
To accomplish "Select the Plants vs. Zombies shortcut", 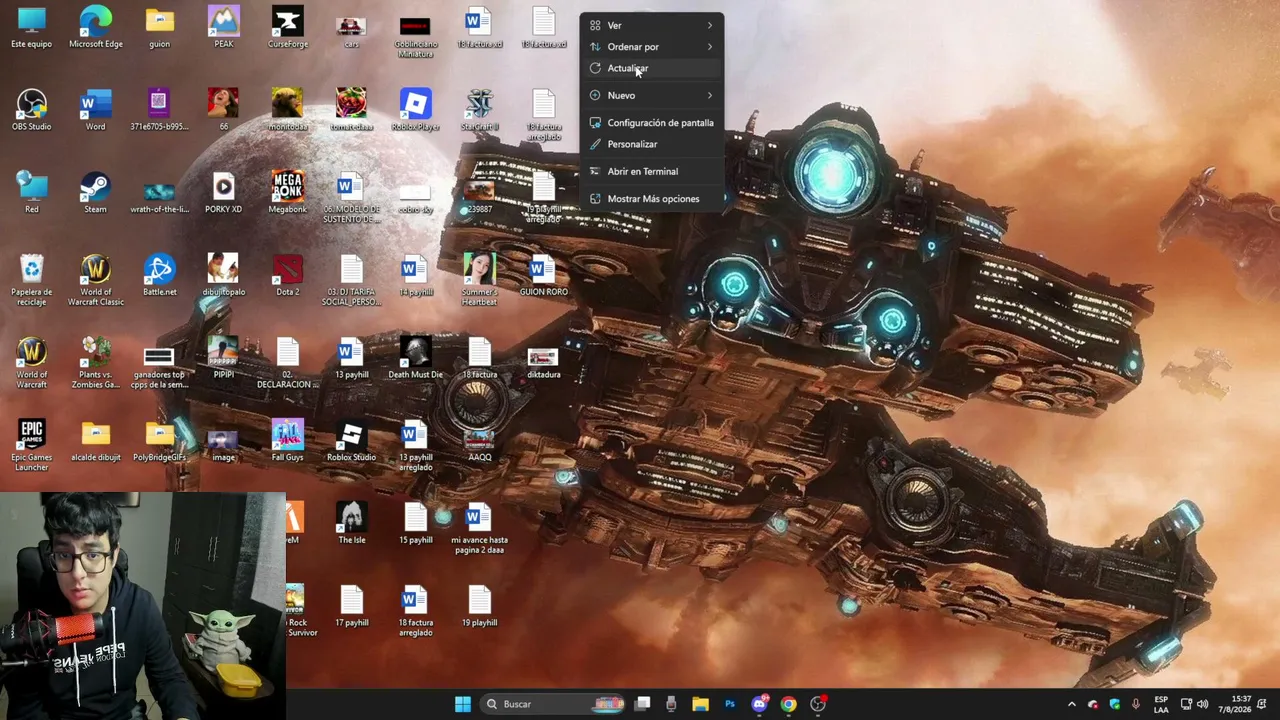I will tap(95, 363).
